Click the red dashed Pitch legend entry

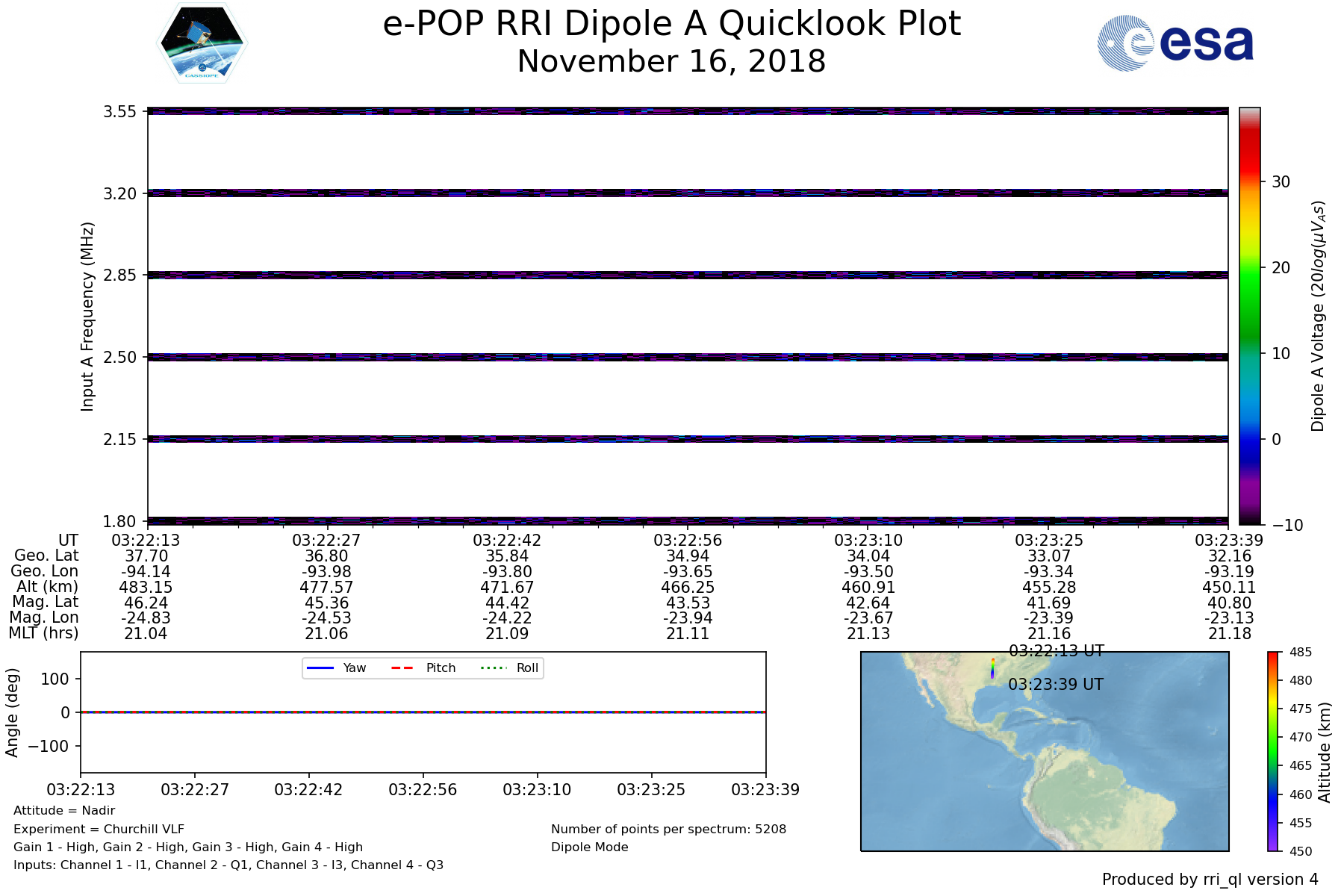coord(423,668)
